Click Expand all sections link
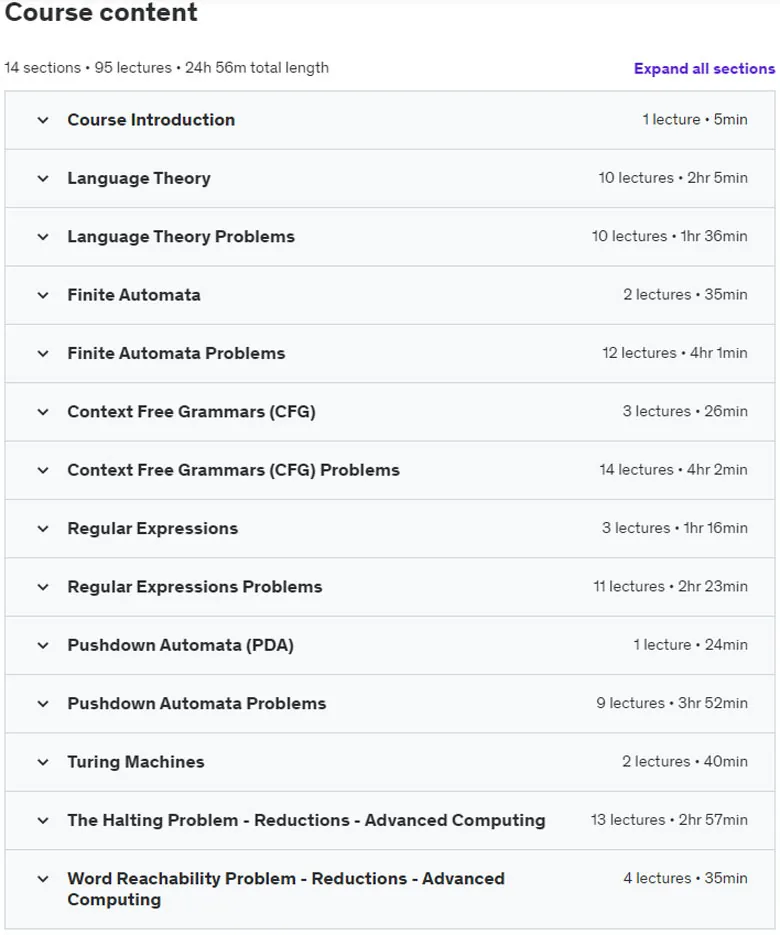 pyautogui.click(x=704, y=69)
